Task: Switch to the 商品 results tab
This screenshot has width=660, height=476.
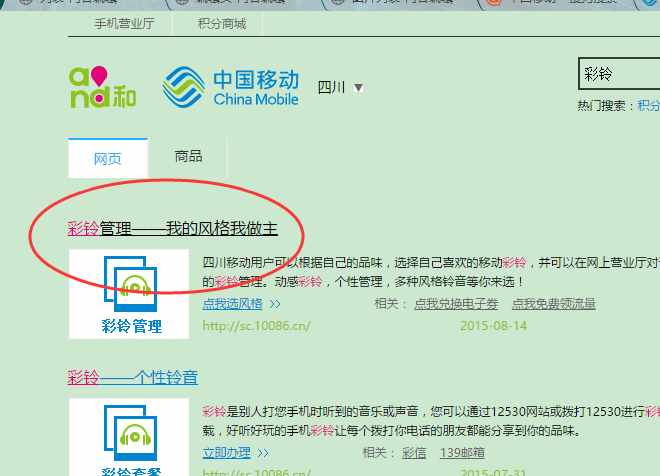Action: [188, 157]
